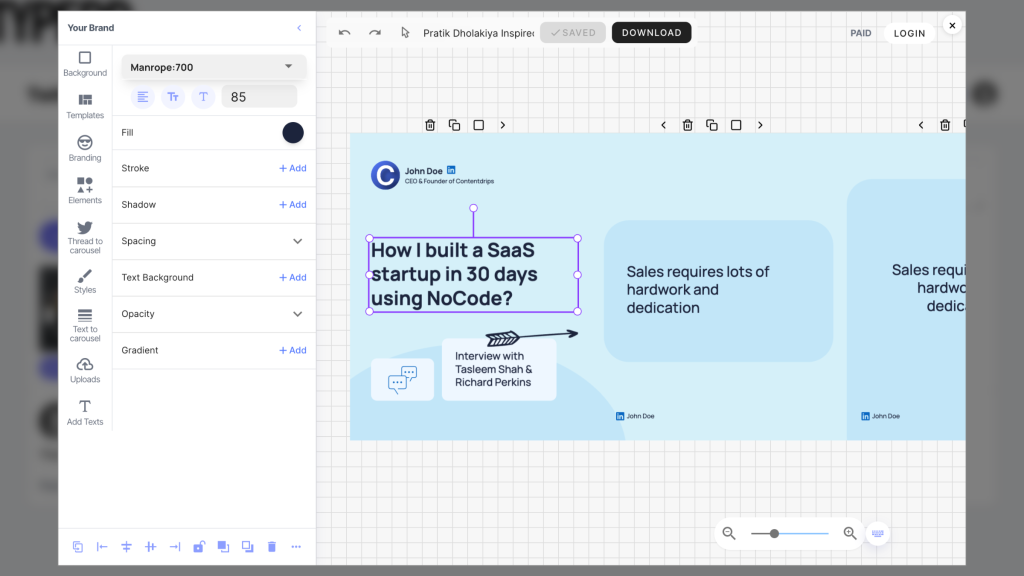Click Add next to Stroke
This screenshot has height=576, width=1024.
[x=293, y=168]
